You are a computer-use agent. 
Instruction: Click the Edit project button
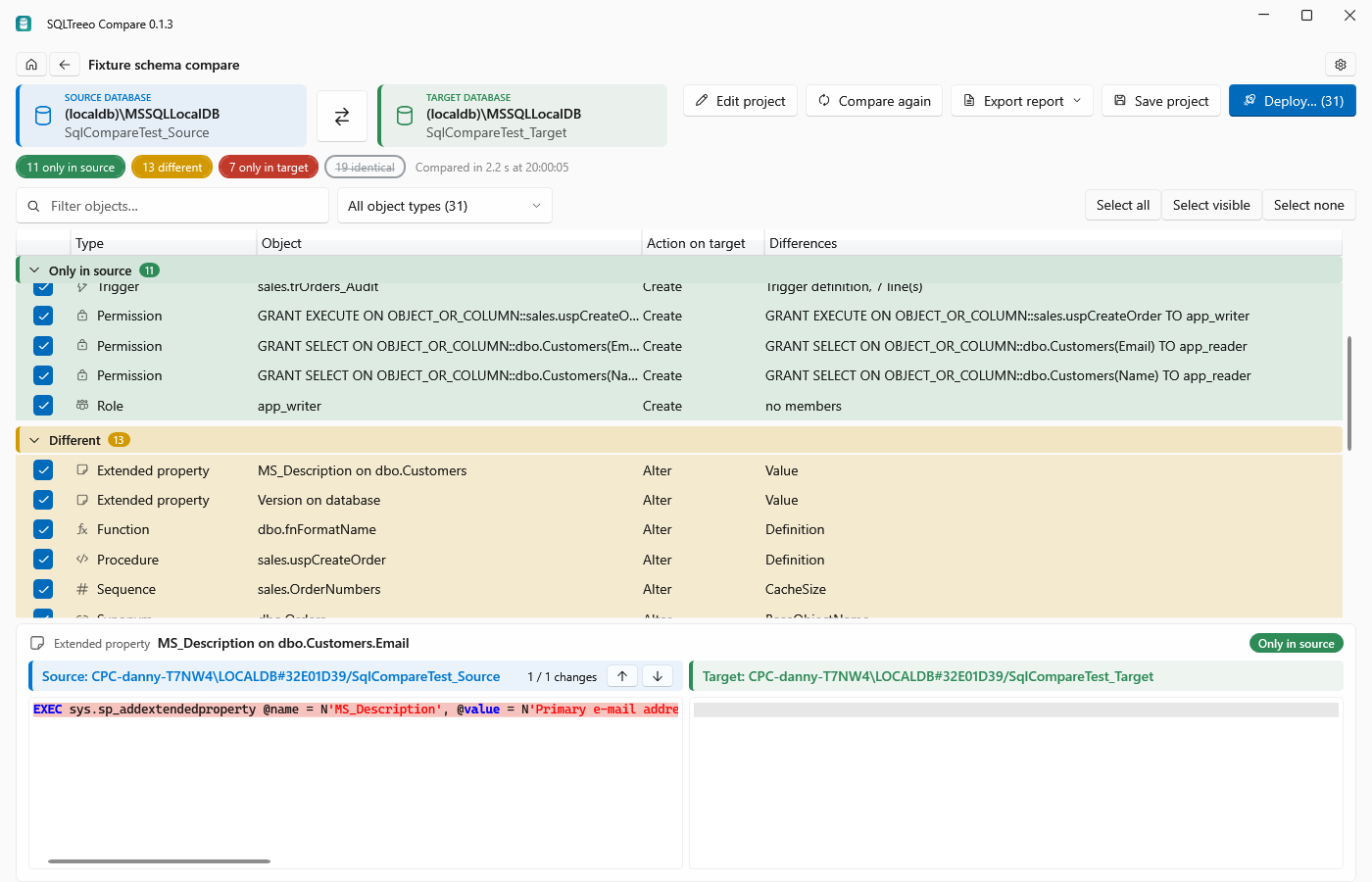coord(740,101)
